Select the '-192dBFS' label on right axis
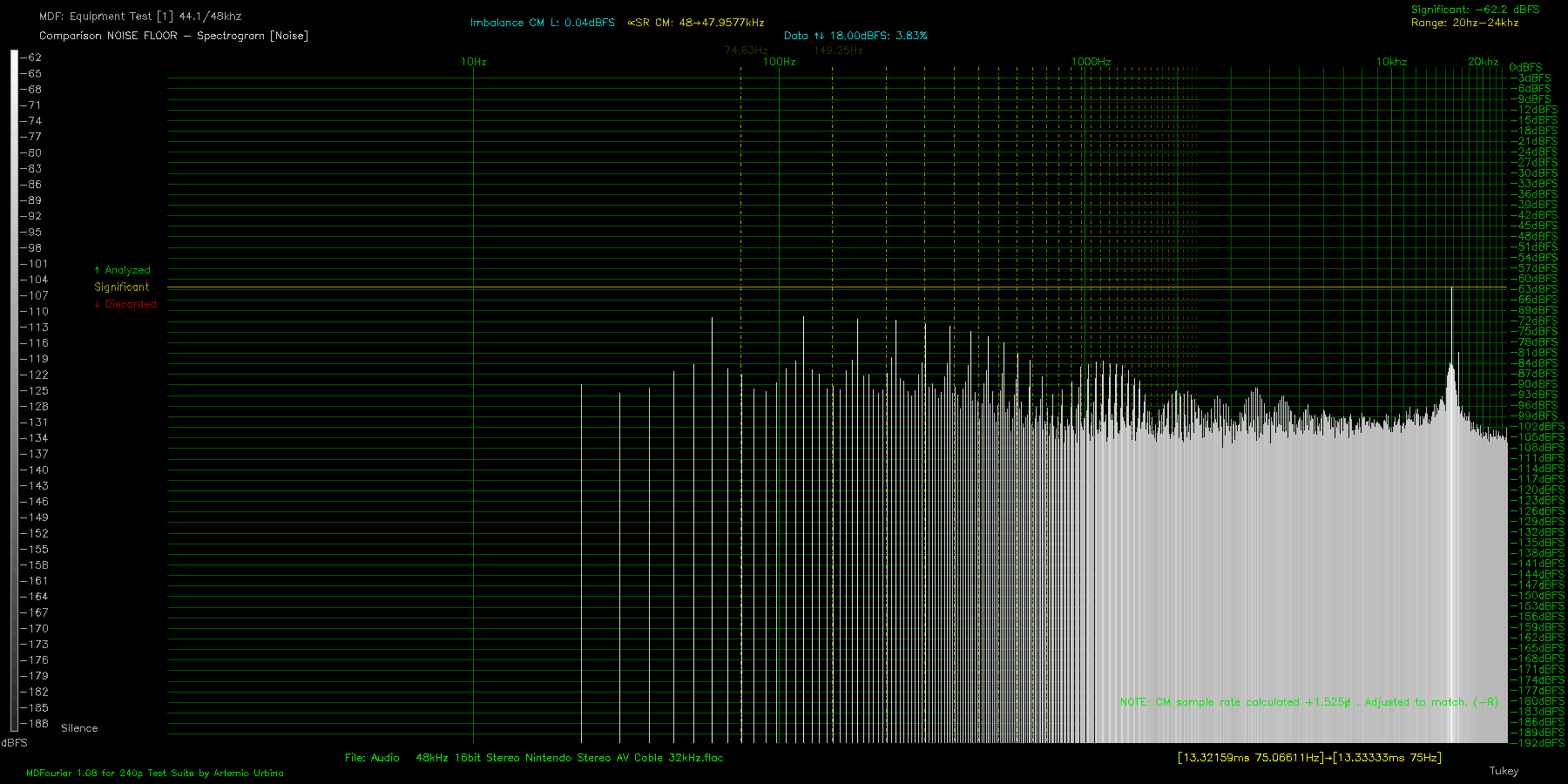This screenshot has width=1568, height=784. click(x=1538, y=743)
